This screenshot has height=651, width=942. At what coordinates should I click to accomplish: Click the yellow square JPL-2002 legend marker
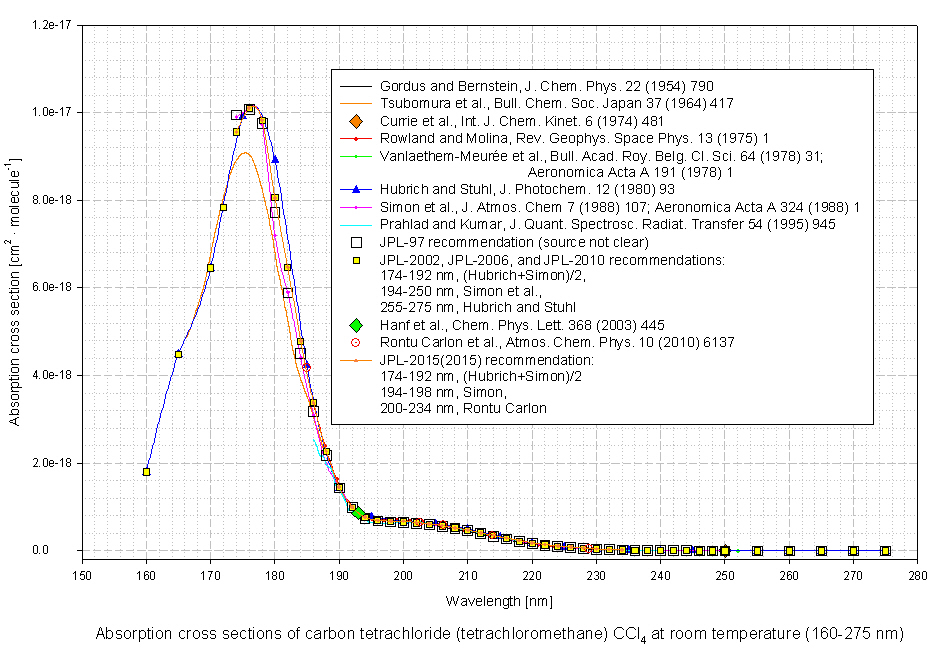click(x=354, y=258)
